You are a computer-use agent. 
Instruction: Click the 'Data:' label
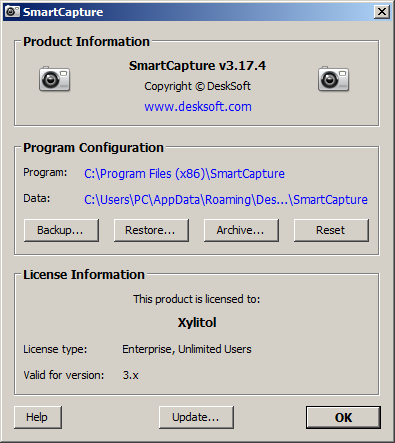(x=36, y=199)
